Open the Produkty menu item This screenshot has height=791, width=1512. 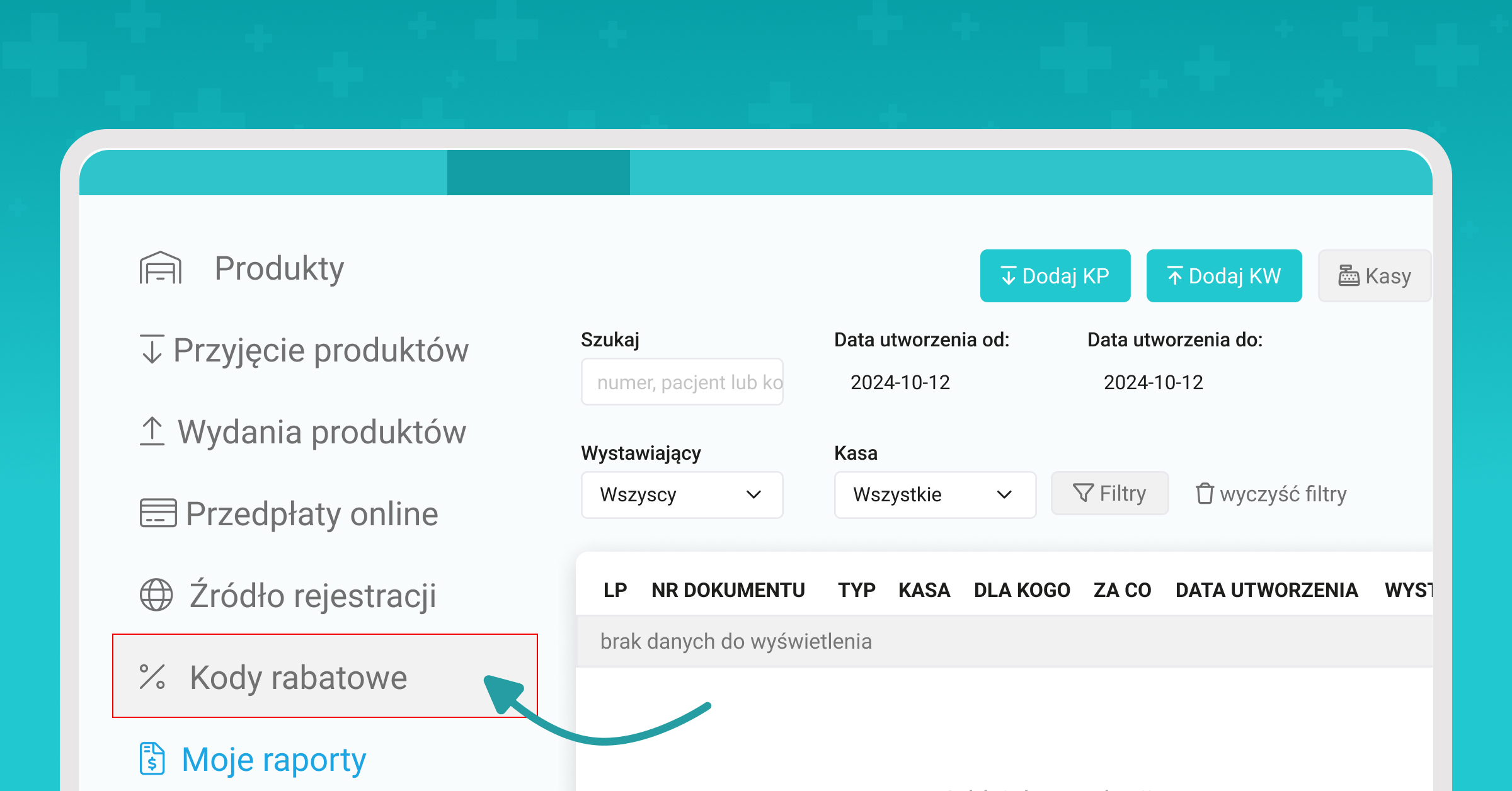click(x=279, y=268)
